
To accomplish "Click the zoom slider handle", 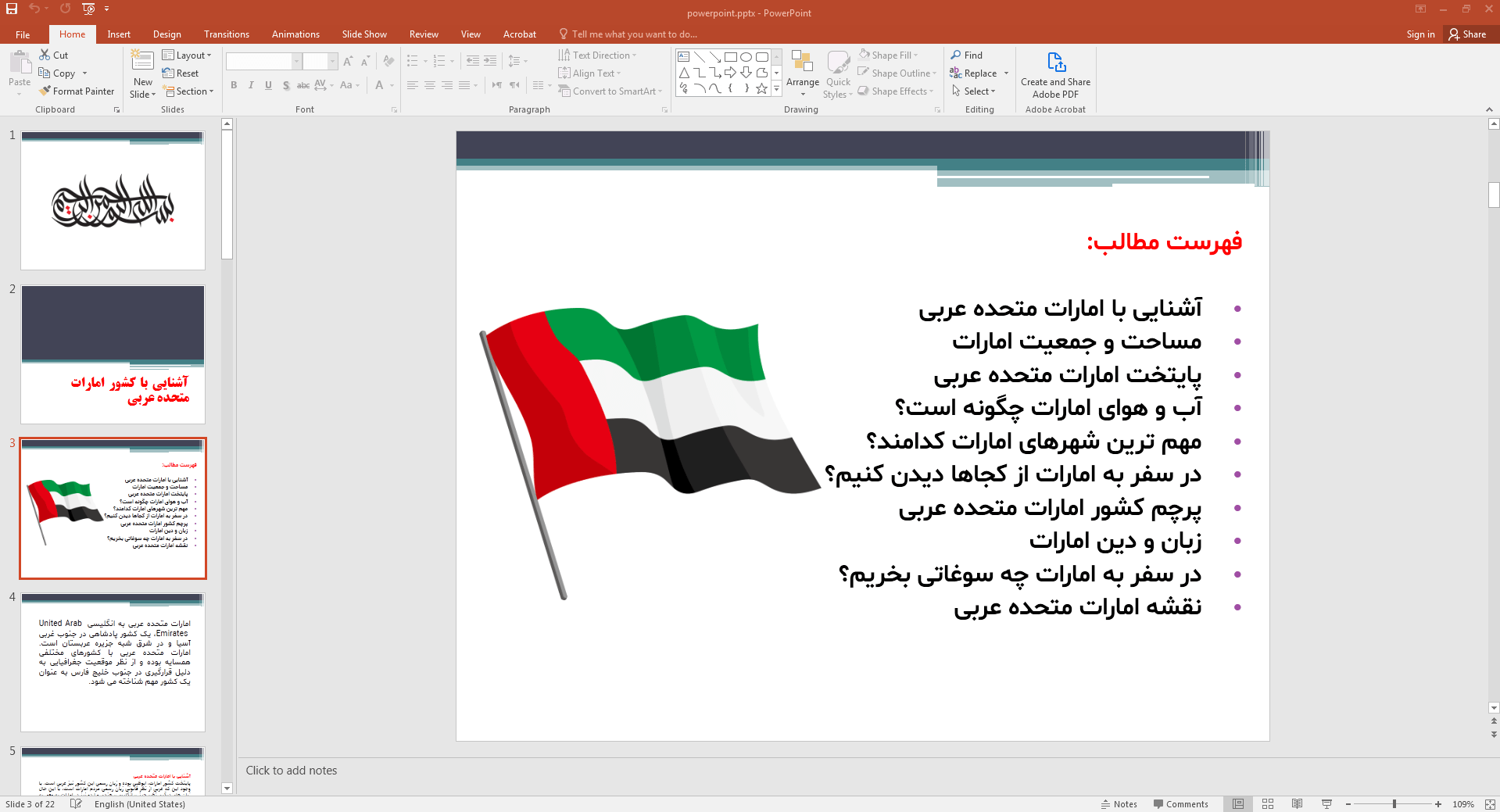I will (1394, 803).
